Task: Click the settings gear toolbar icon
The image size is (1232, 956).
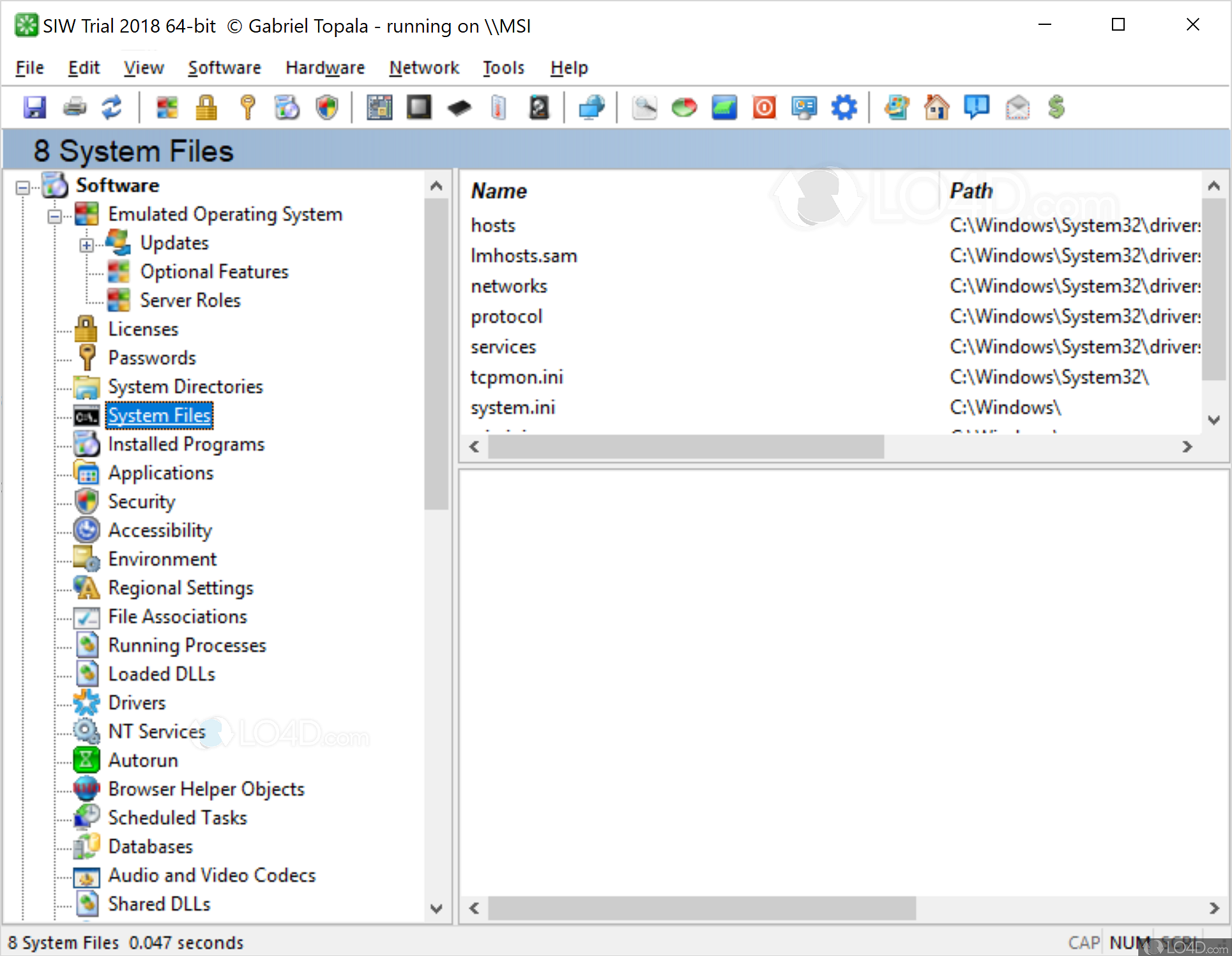Action: pos(844,107)
